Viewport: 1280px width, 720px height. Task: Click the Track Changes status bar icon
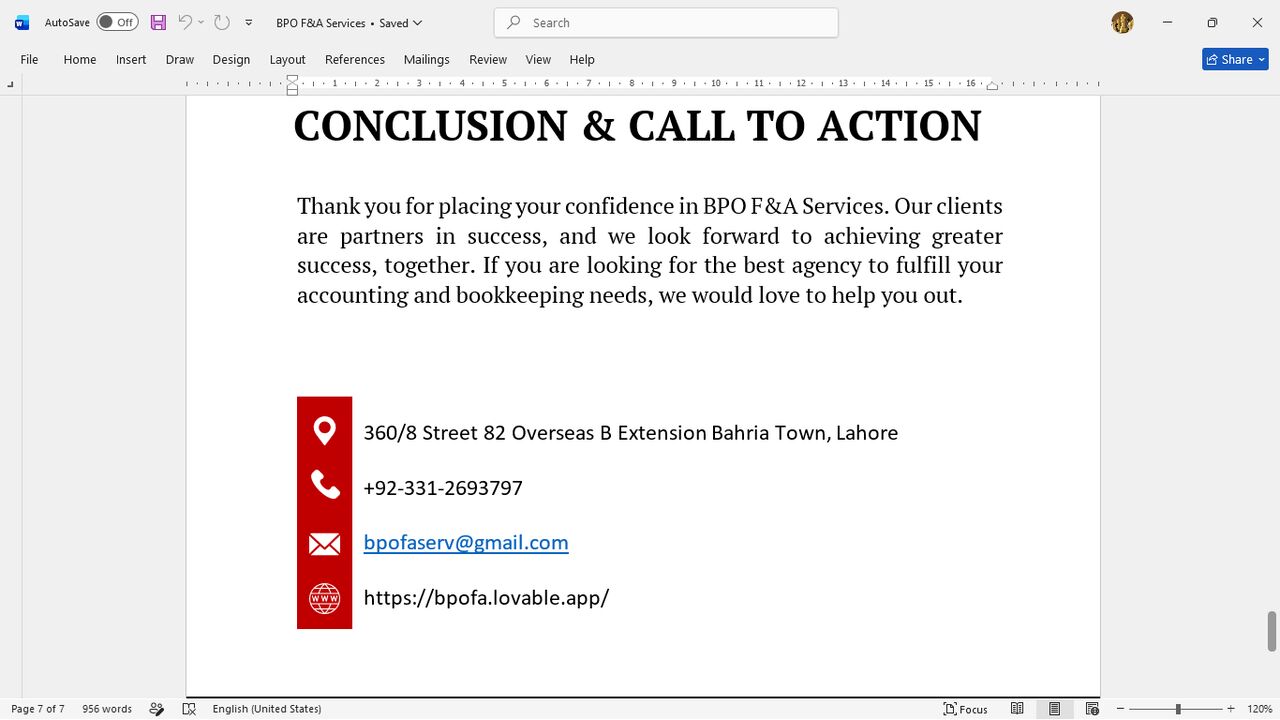click(156, 709)
